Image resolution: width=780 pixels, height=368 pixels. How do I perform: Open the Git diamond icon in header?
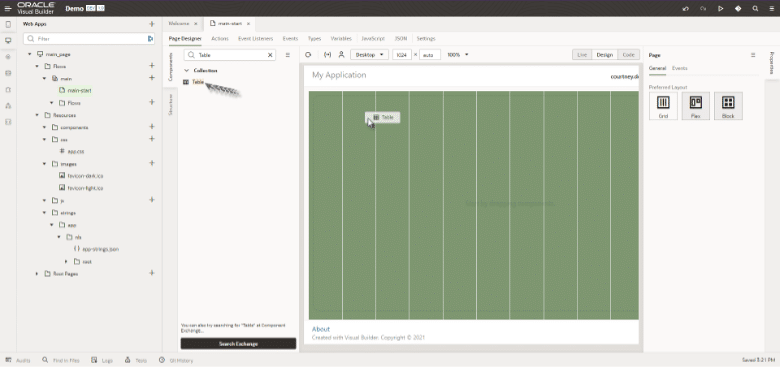[738, 8]
